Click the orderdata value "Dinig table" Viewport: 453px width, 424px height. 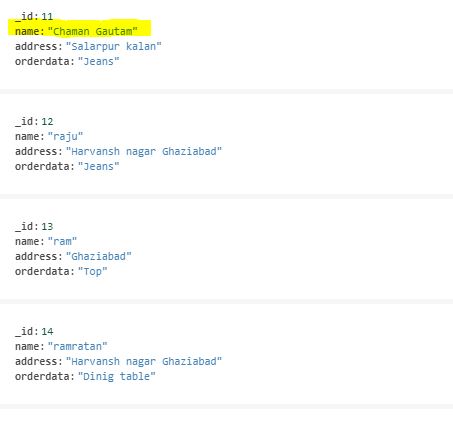click(x=117, y=376)
